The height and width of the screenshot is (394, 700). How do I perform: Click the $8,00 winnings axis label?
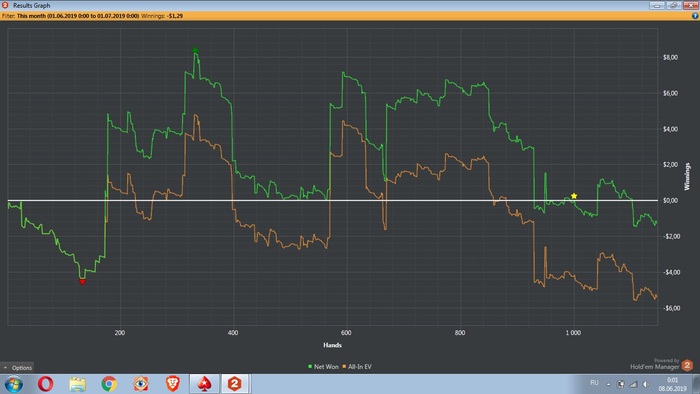[670, 57]
